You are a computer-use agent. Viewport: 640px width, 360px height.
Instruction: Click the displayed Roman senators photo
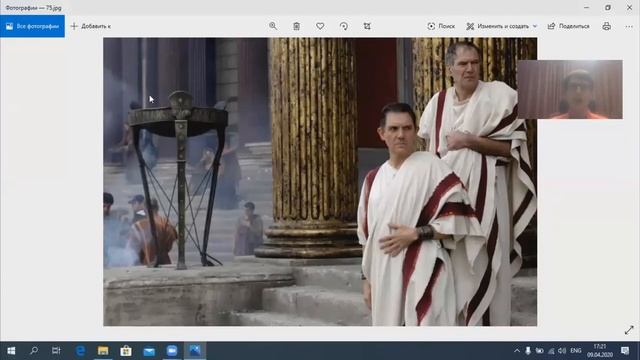[x=320, y=182]
